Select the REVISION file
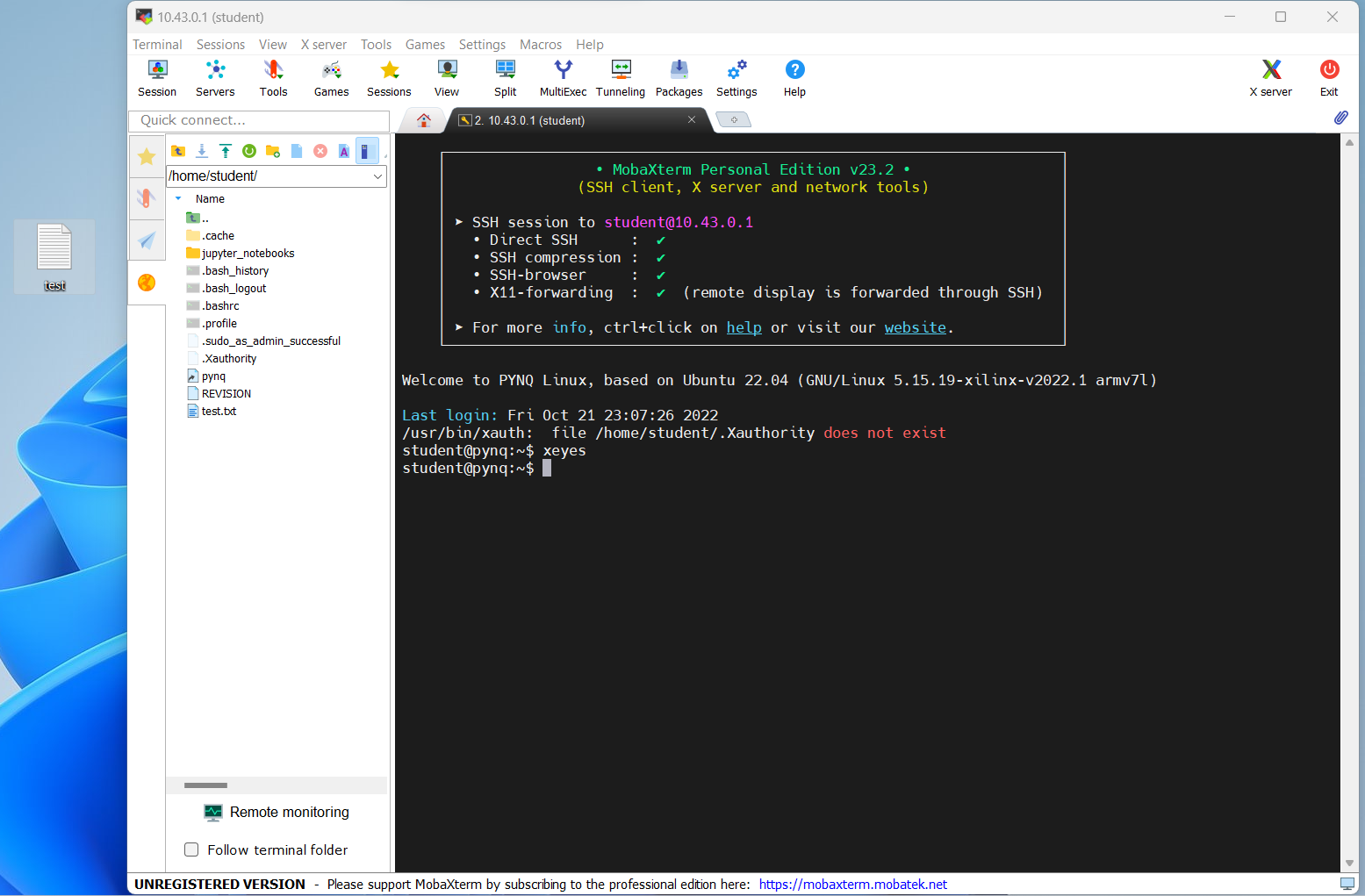 pyautogui.click(x=219, y=394)
